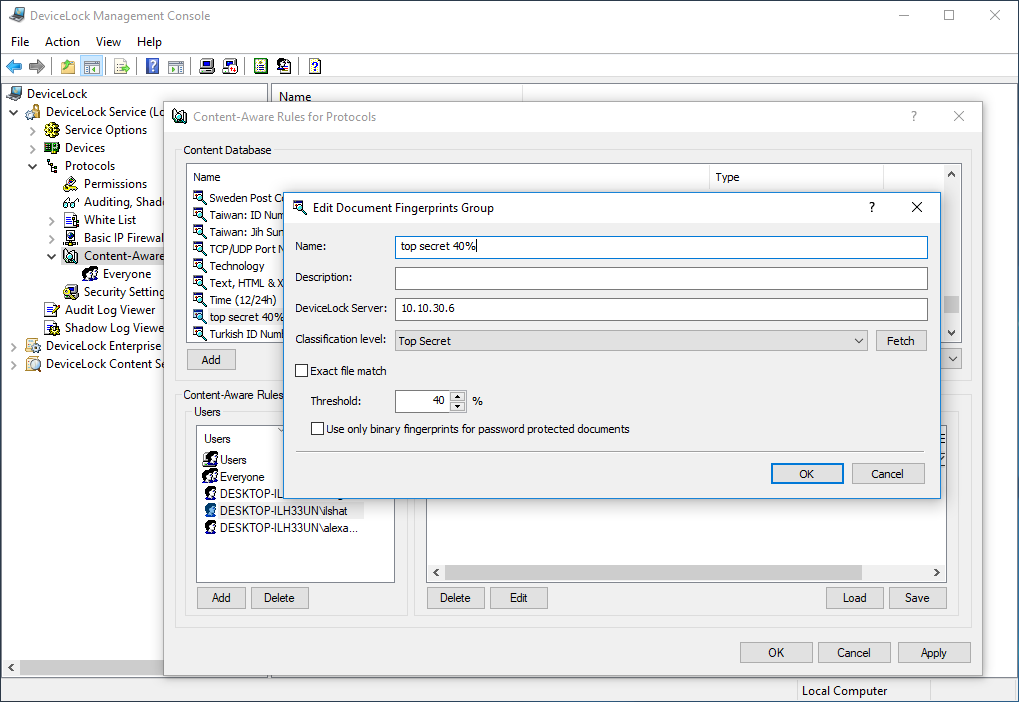The image size is (1019, 702).
Task: Confirm with OK in Edit Document Fingerprints Group
Action: (807, 474)
